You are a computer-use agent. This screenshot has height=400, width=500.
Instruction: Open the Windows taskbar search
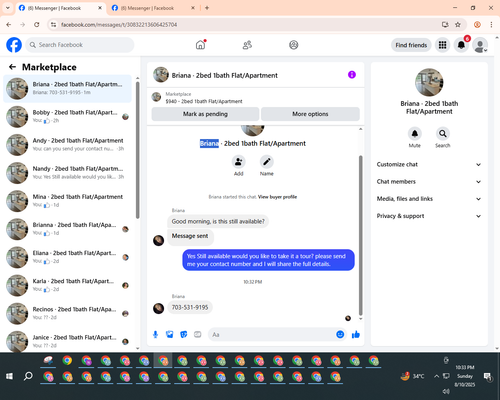click(x=28, y=376)
